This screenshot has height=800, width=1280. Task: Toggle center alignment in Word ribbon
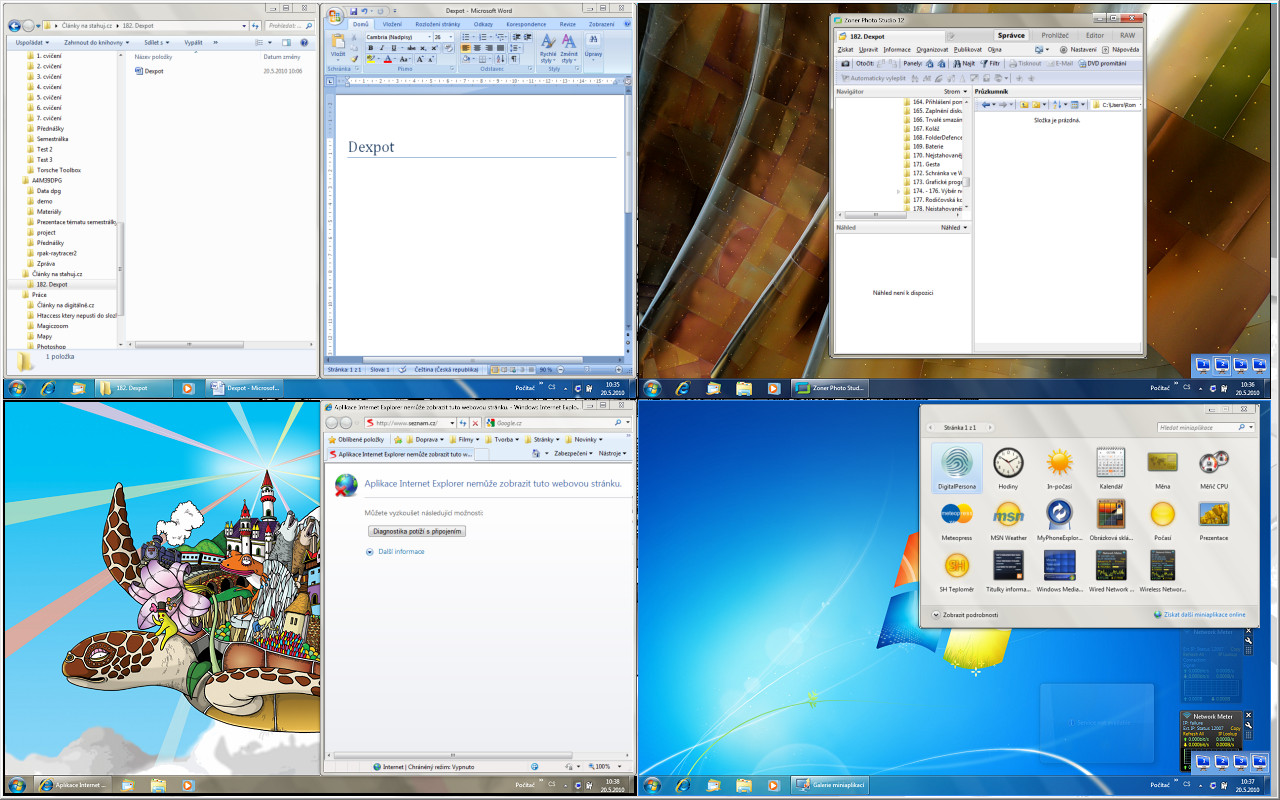coord(477,48)
